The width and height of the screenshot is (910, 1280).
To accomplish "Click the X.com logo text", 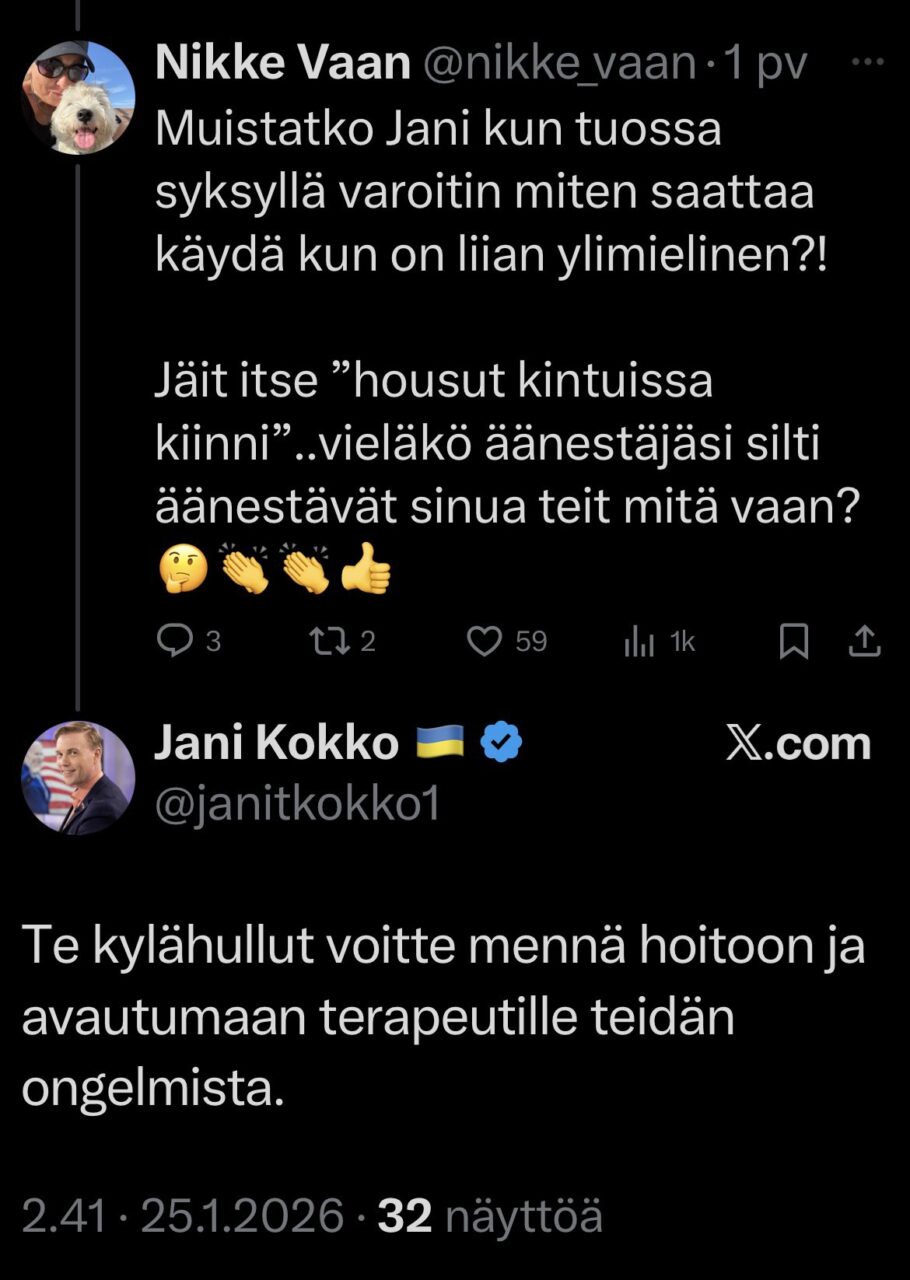I will 797,745.
